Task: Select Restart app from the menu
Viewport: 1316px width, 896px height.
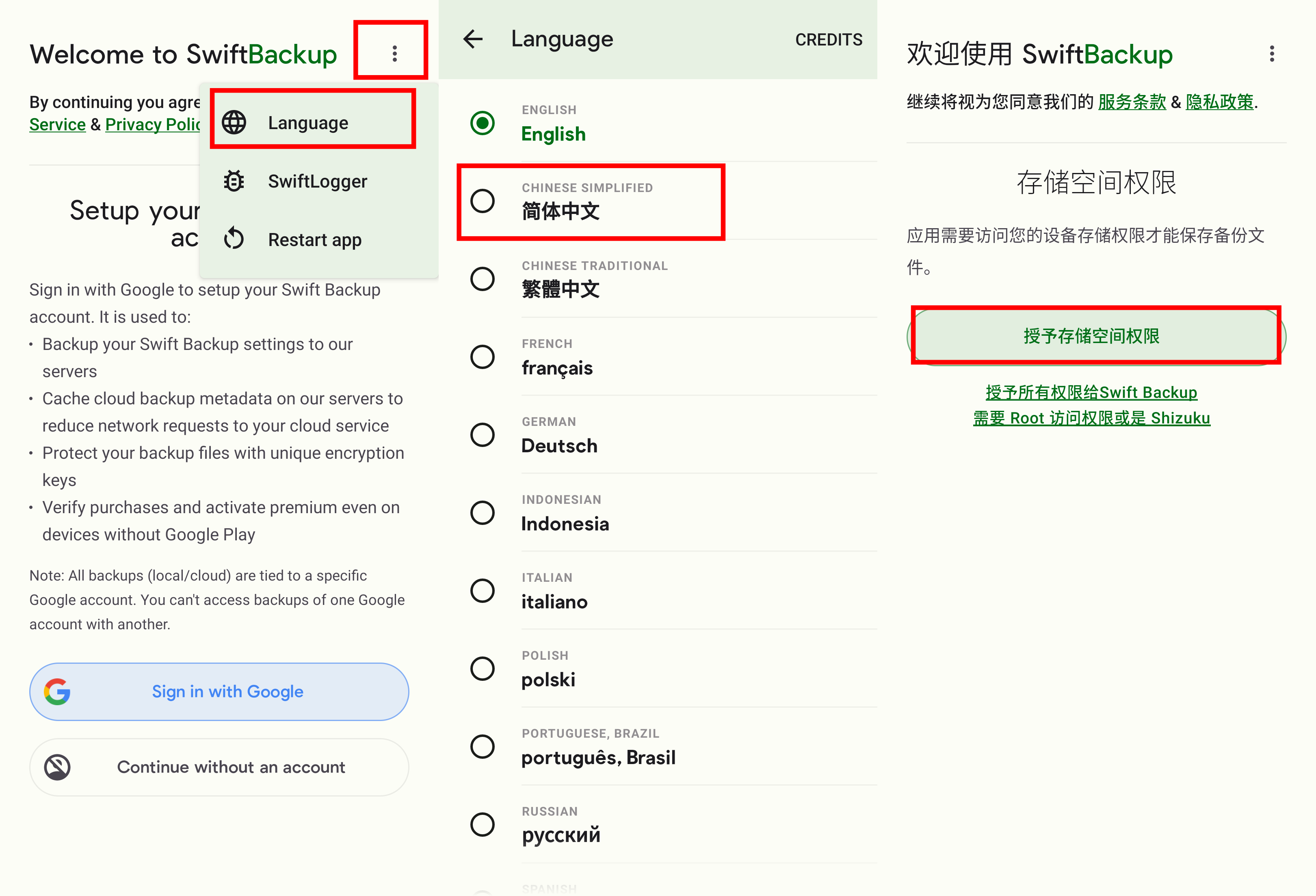Action: click(314, 240)
